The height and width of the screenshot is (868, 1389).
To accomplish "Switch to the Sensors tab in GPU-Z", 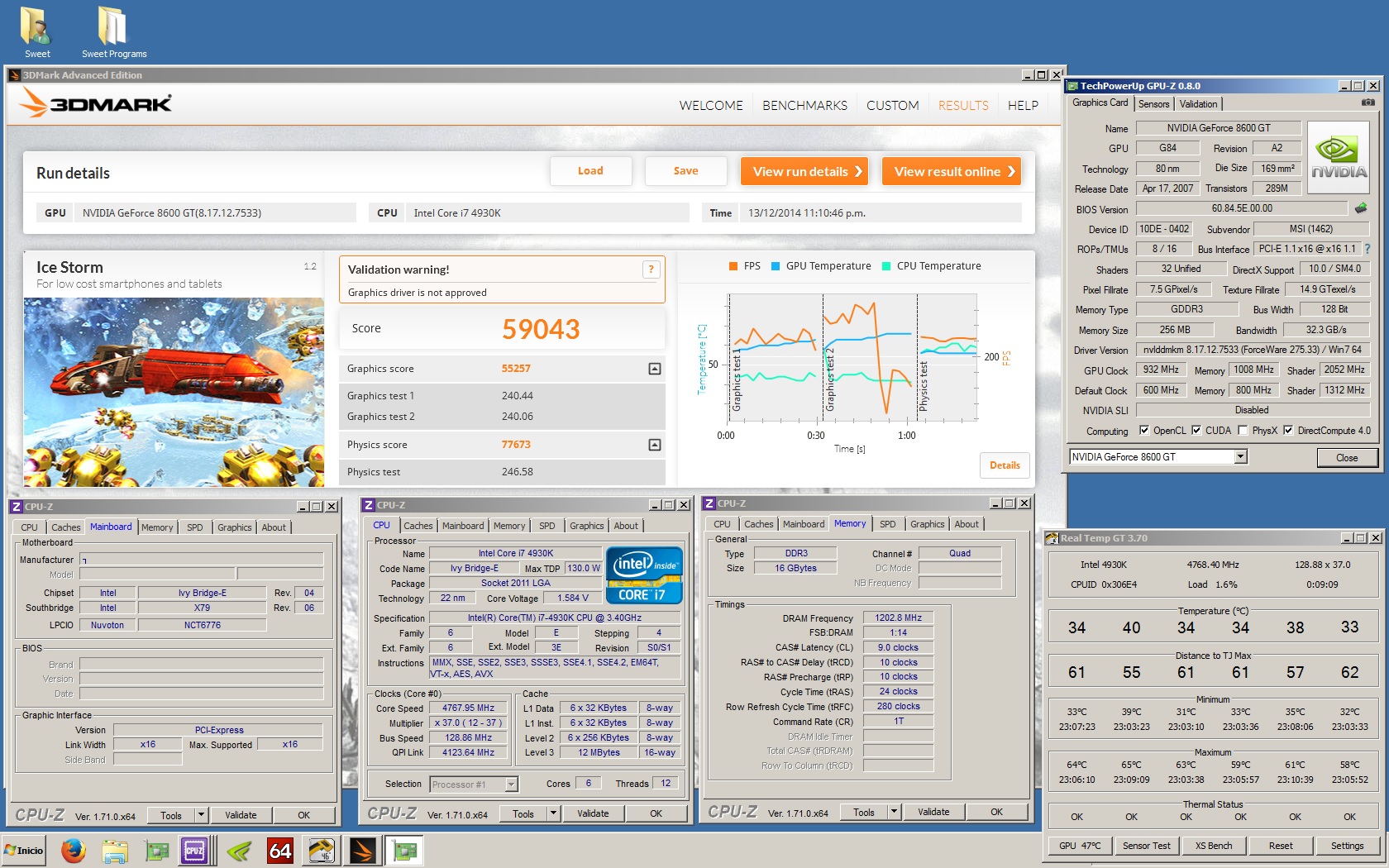I will [x=1153, y=104].
